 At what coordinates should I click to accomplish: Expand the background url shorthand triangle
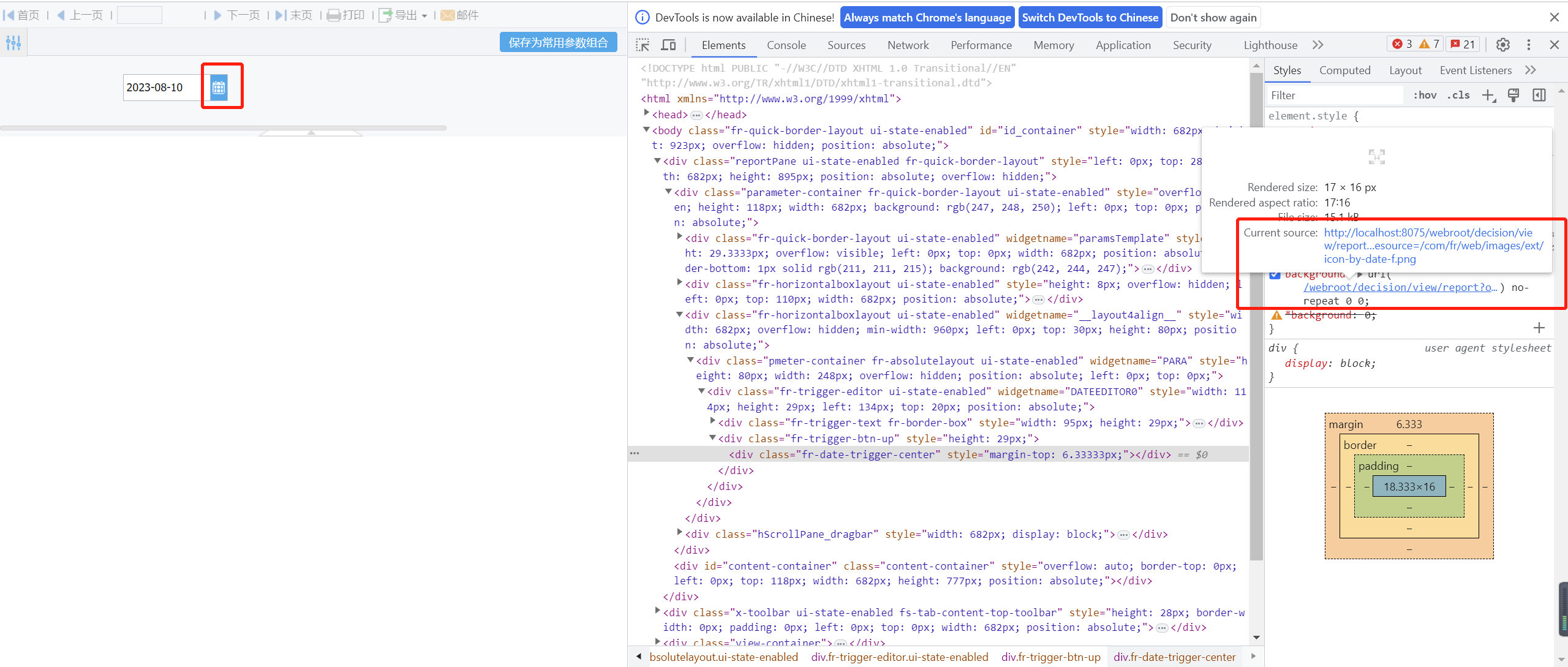[x=1360, y=274]
